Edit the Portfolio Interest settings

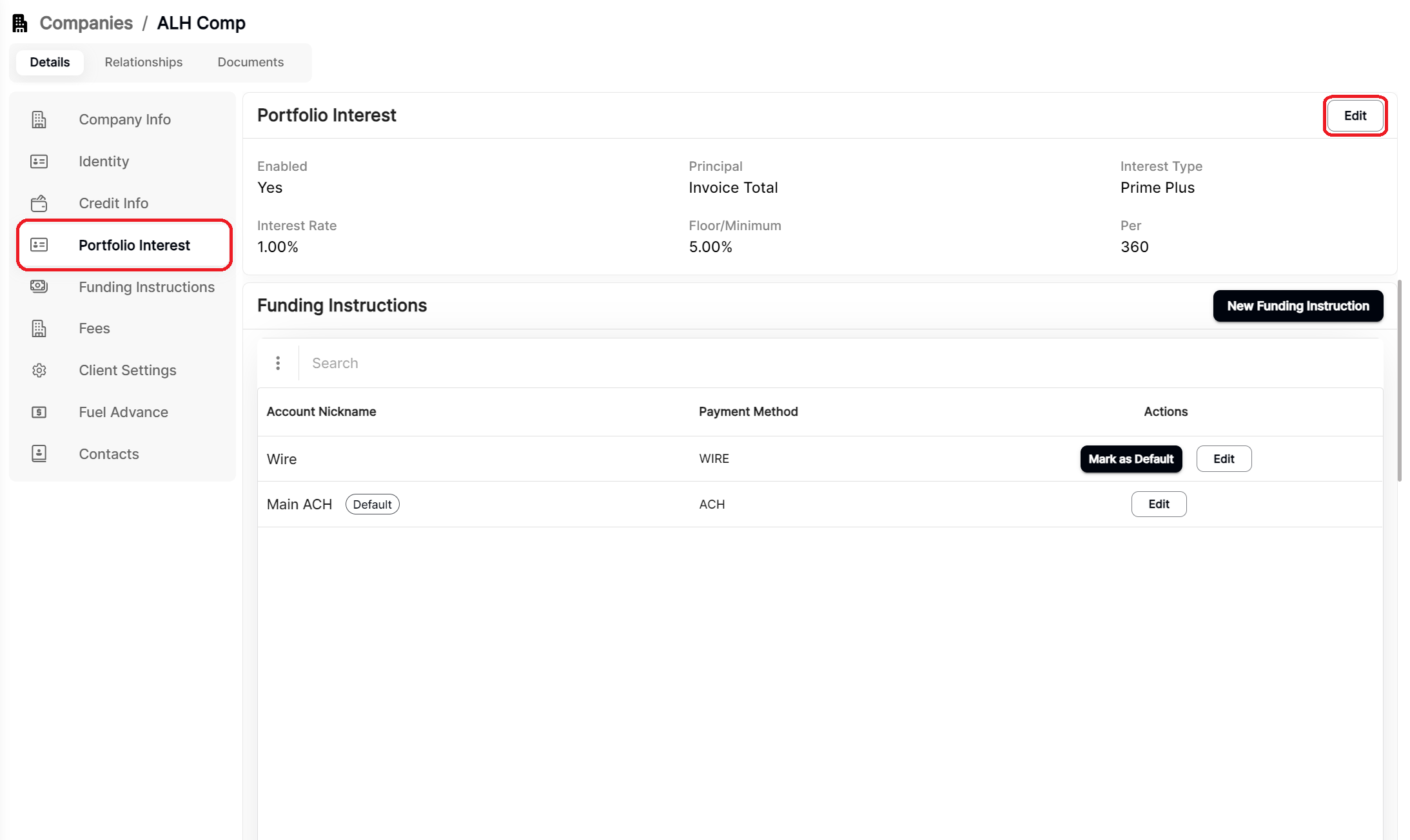[x=1355, y=115]
